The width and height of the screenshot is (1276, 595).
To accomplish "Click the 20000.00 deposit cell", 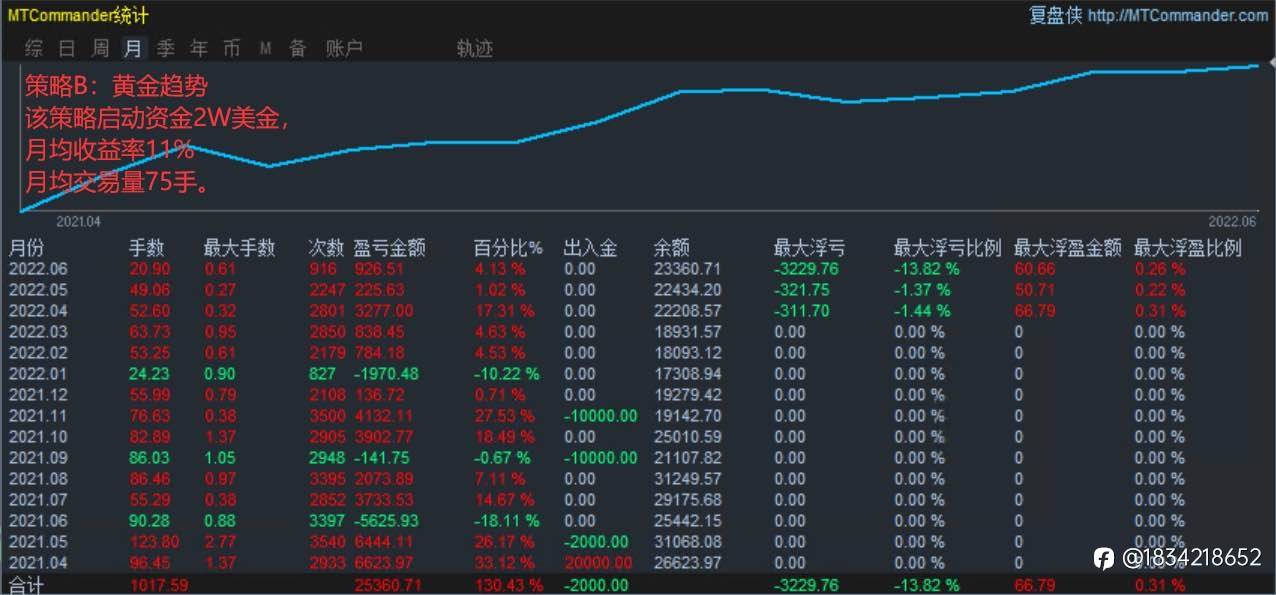I will [597, 563].
